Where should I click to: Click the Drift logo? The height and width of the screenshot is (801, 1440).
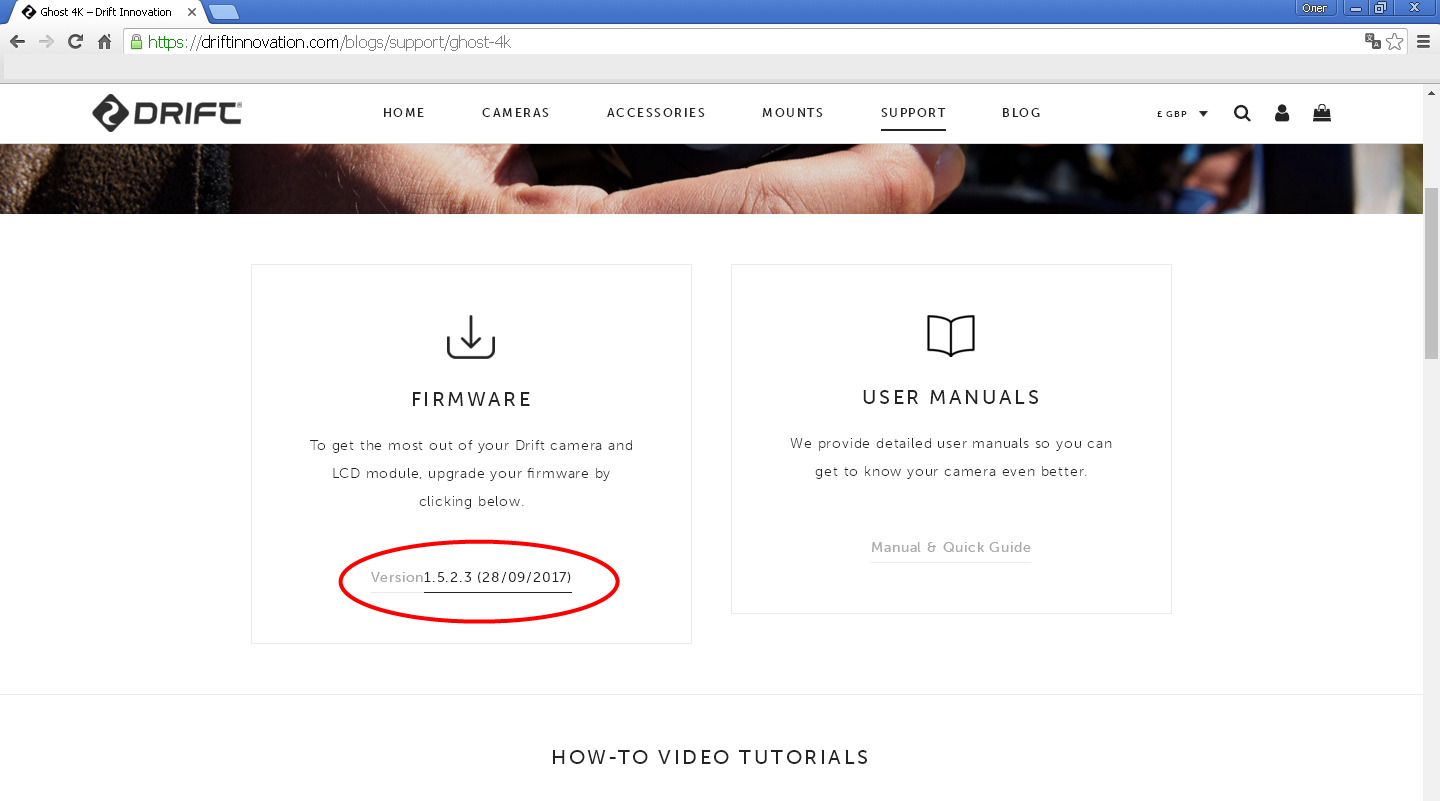tap(167, 113)
